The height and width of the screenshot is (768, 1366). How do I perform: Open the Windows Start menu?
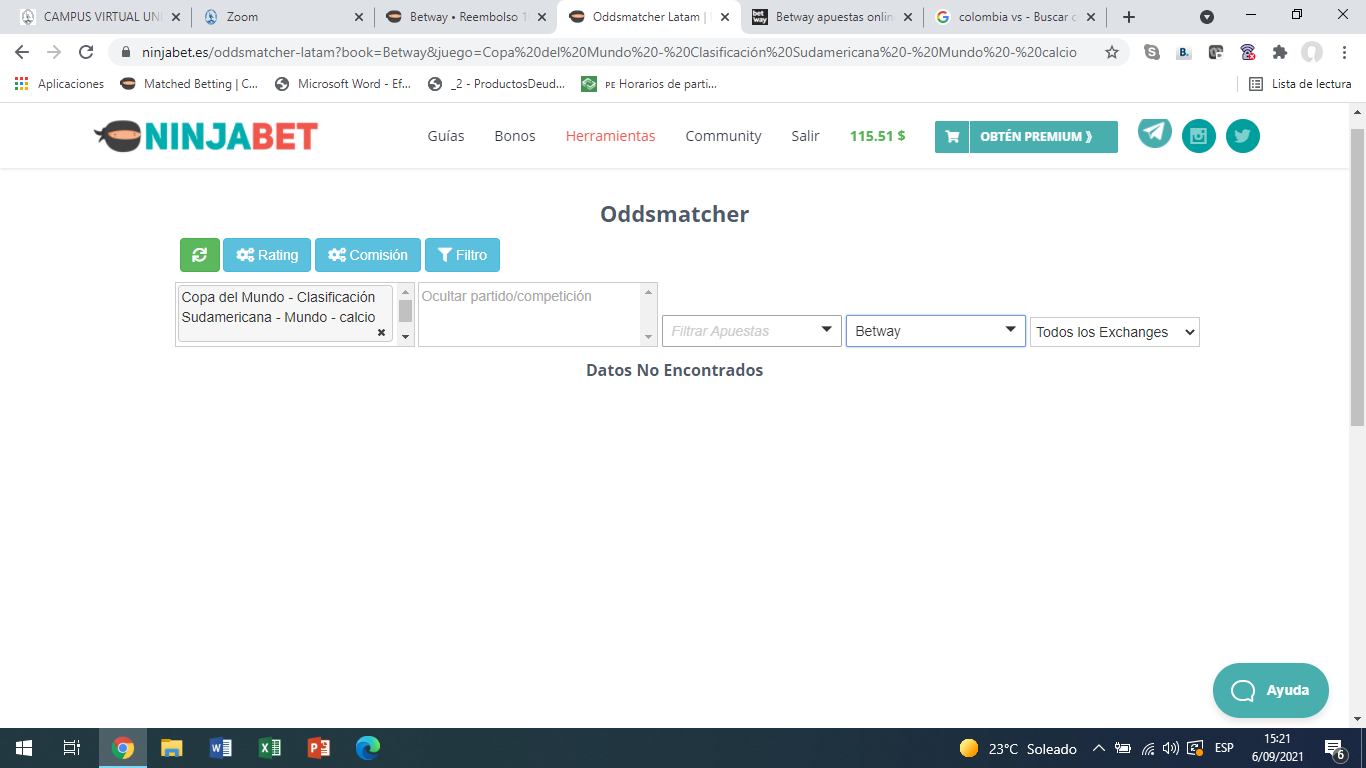pos(24,748)
